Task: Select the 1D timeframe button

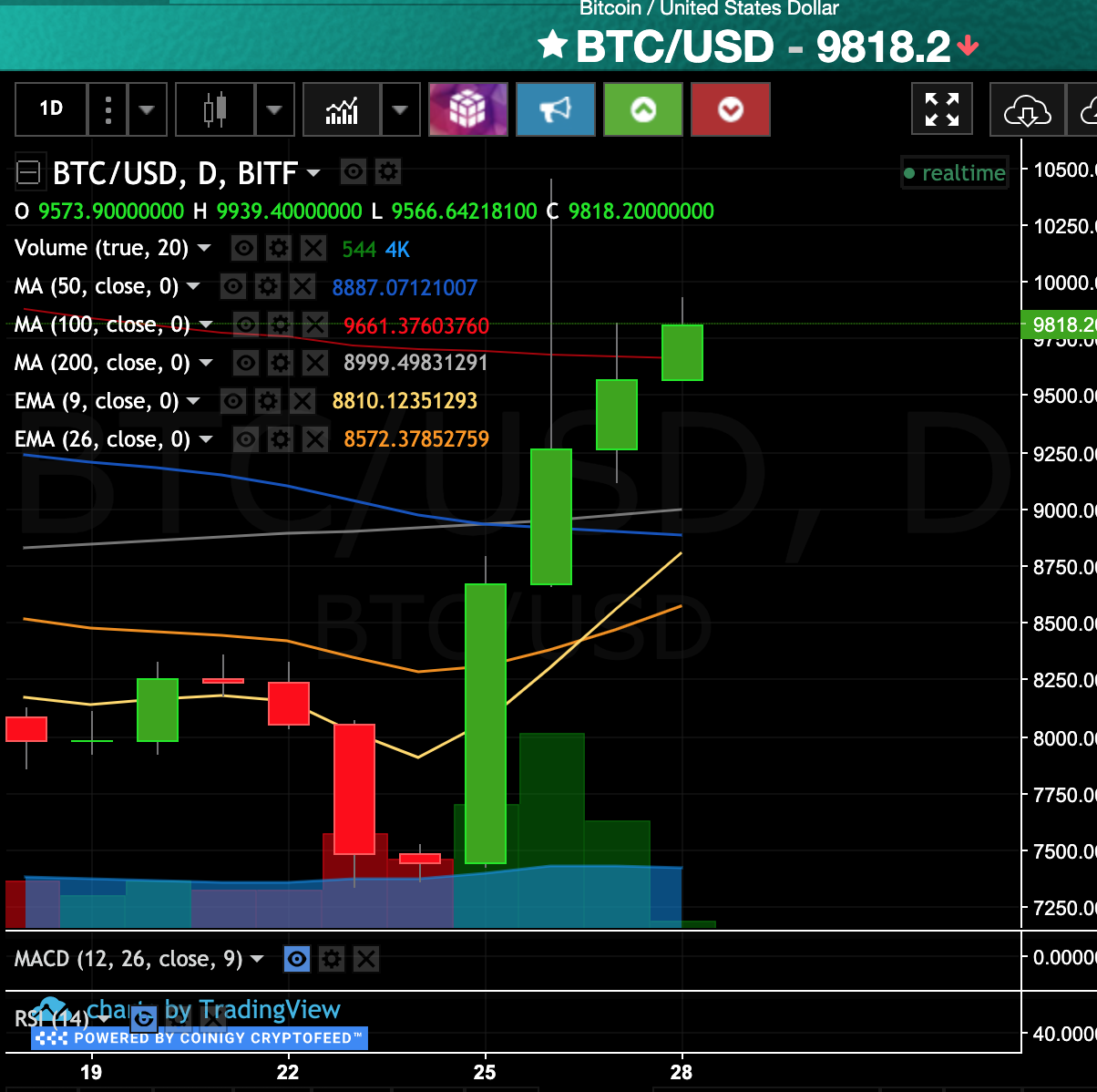Action: click(x=51, y=109)
